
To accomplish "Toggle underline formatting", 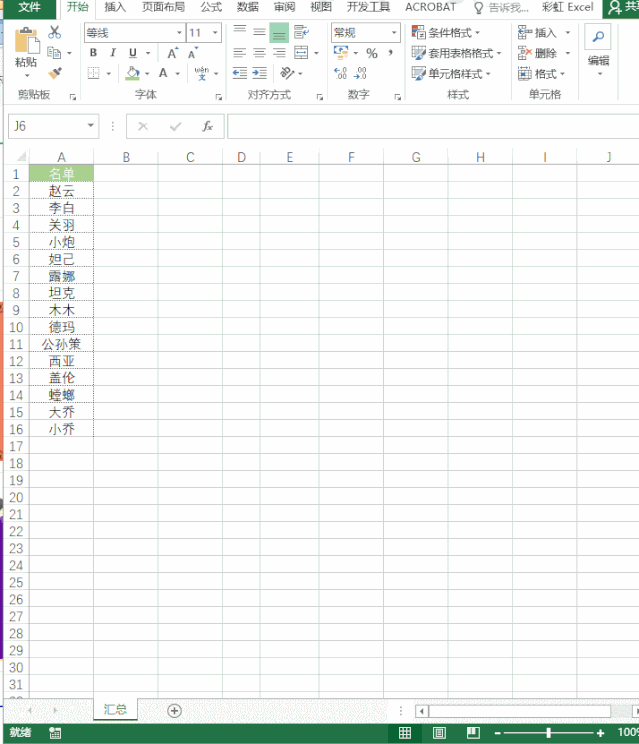I will tap(133, 53).
